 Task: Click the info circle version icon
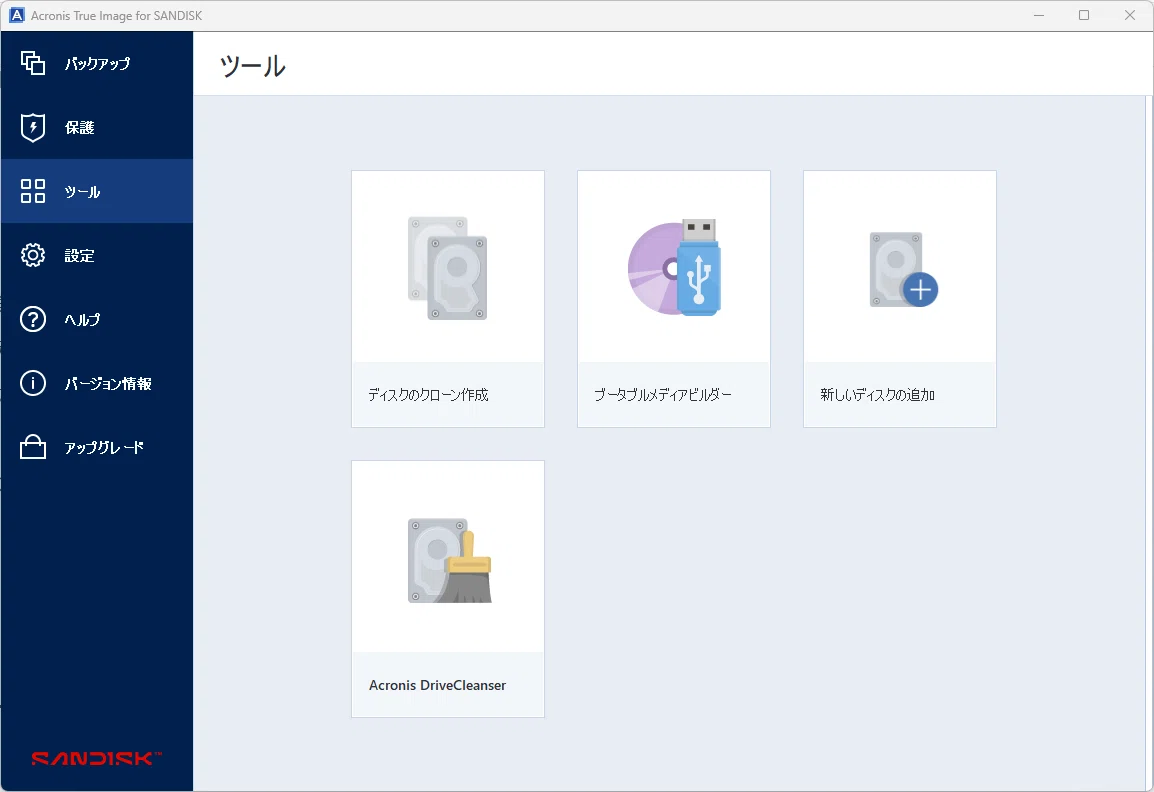click(32, 383)
